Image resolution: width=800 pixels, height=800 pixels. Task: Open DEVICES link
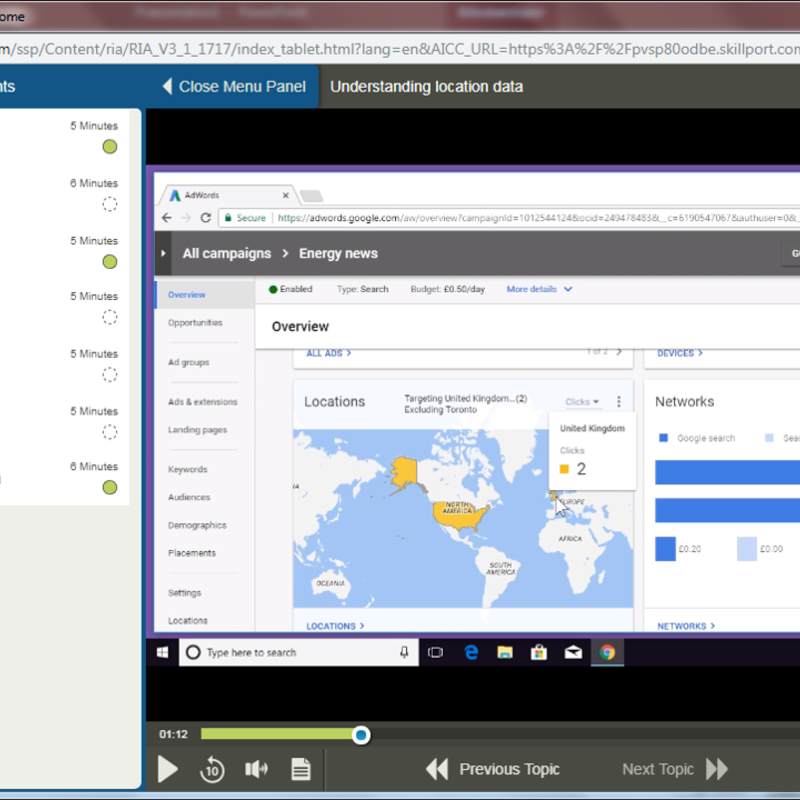(680, 353)
